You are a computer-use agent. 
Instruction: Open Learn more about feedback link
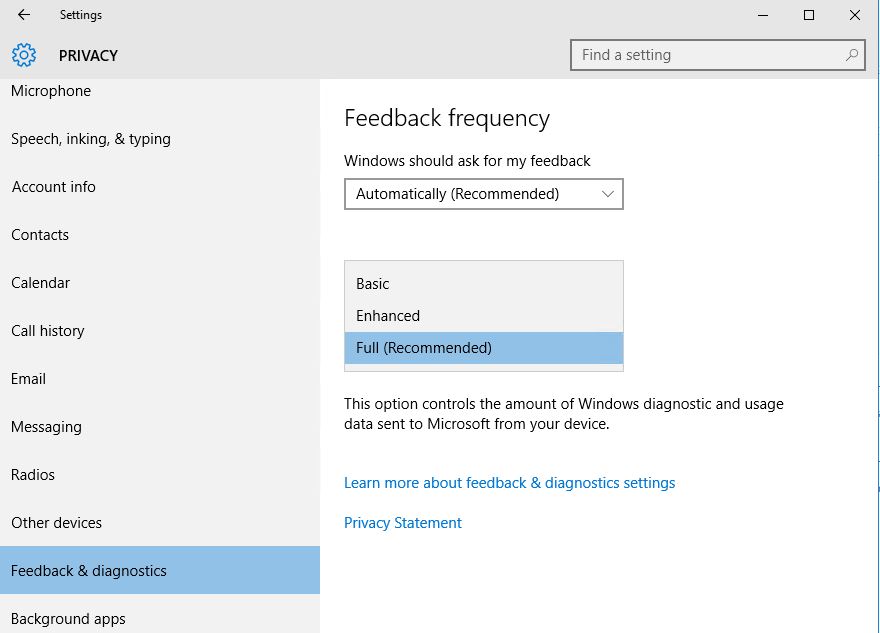tap(509, 483)
